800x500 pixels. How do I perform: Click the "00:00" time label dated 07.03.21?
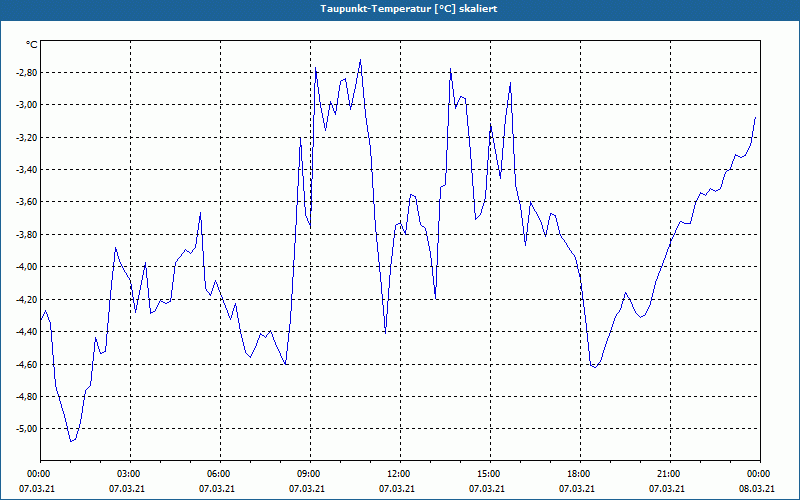click(37, 474)
